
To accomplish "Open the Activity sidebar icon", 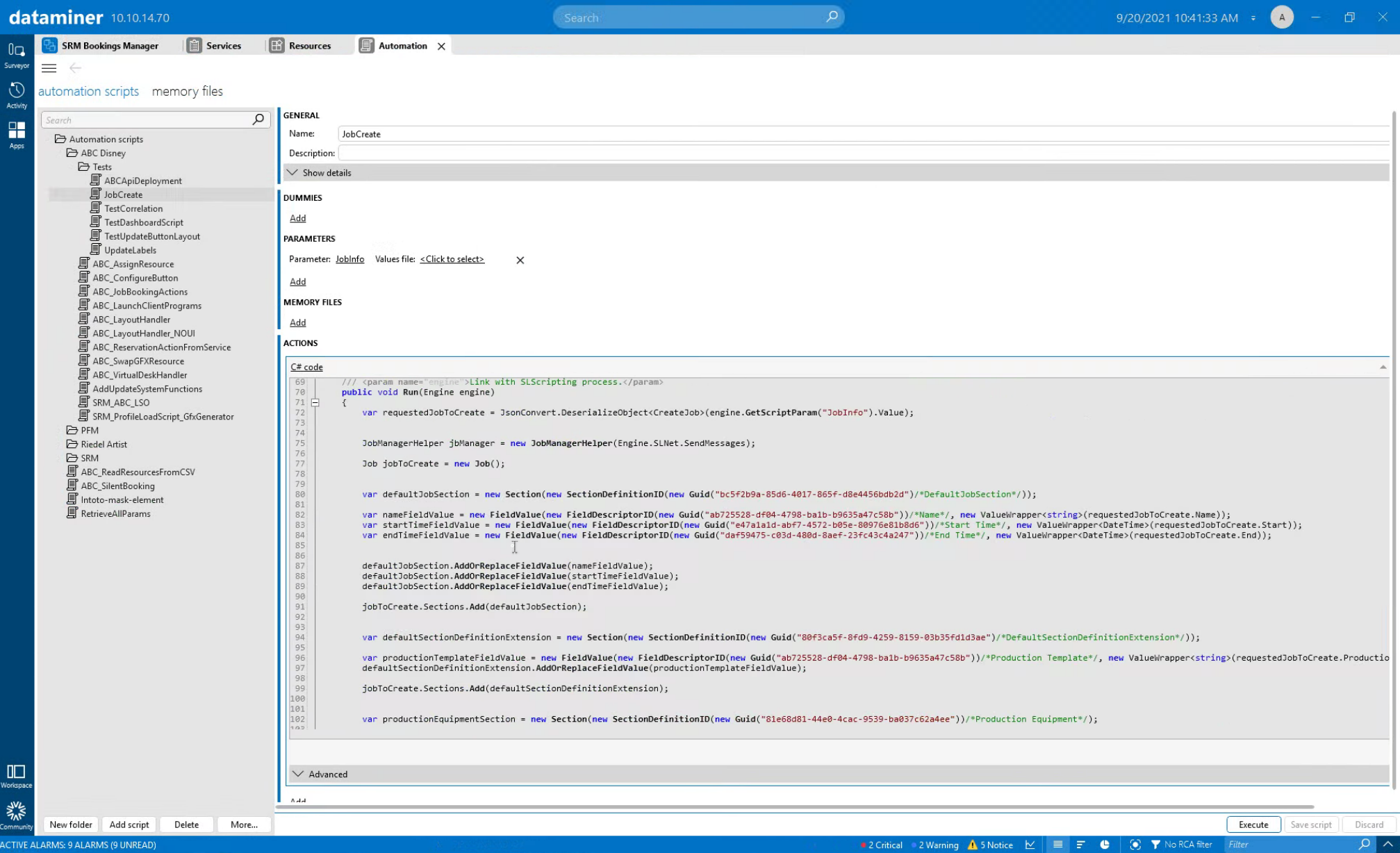I will (16, 95).
